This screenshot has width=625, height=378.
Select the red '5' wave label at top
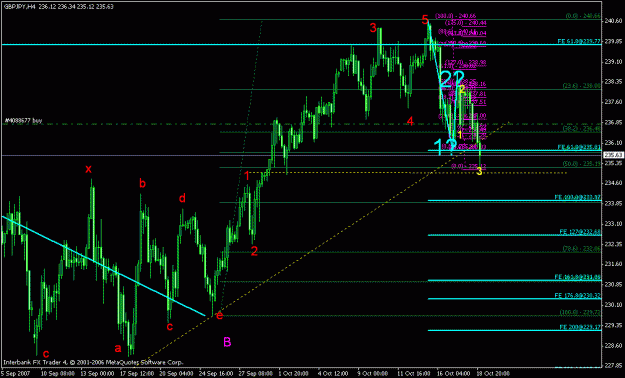pos(425,19)
